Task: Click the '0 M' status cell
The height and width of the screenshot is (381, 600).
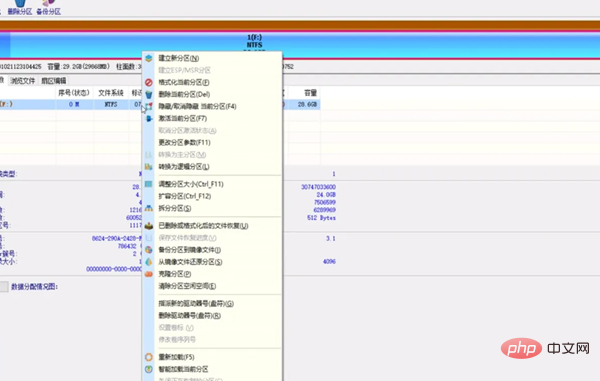Action: click(x=74, y=104)
